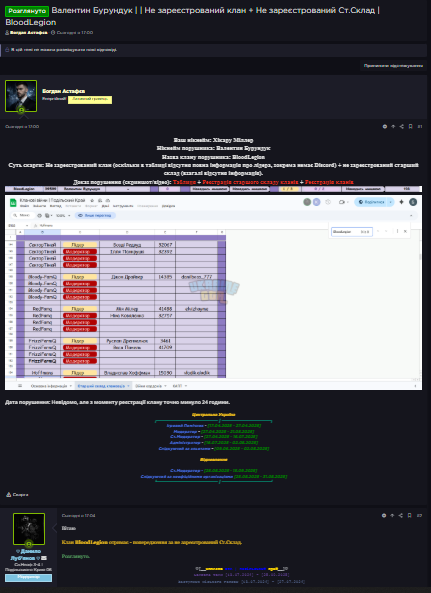Screen dimensions: 431x593
Task: Open dropdown arrow on Основна інформація tab
Action: pos(71,386)
